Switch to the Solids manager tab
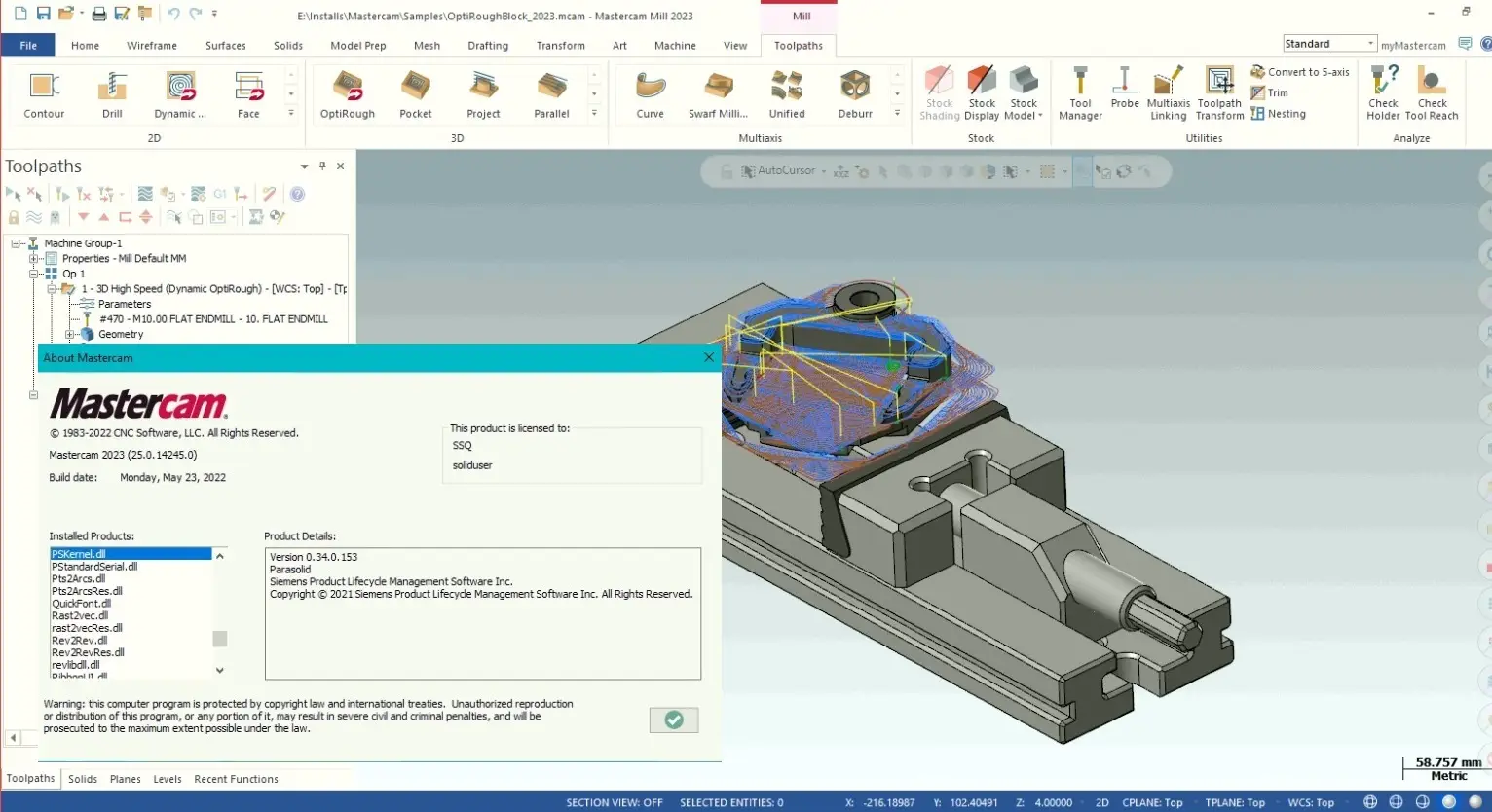1492x812 pixels. pyautogui.click(x=83, y=779)
